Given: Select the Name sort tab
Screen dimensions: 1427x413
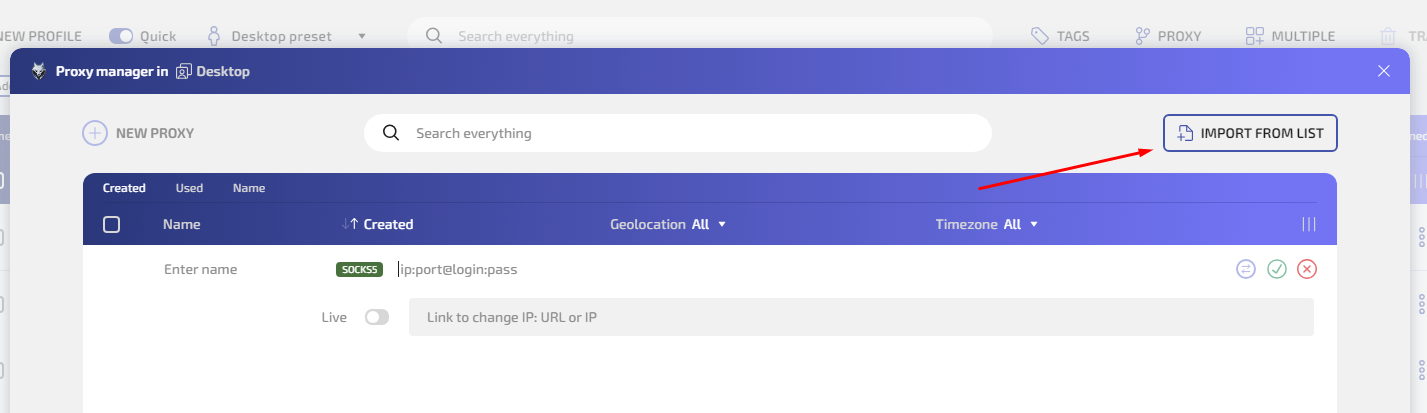Looking at the screenshot, I should [x=249, y=188].
